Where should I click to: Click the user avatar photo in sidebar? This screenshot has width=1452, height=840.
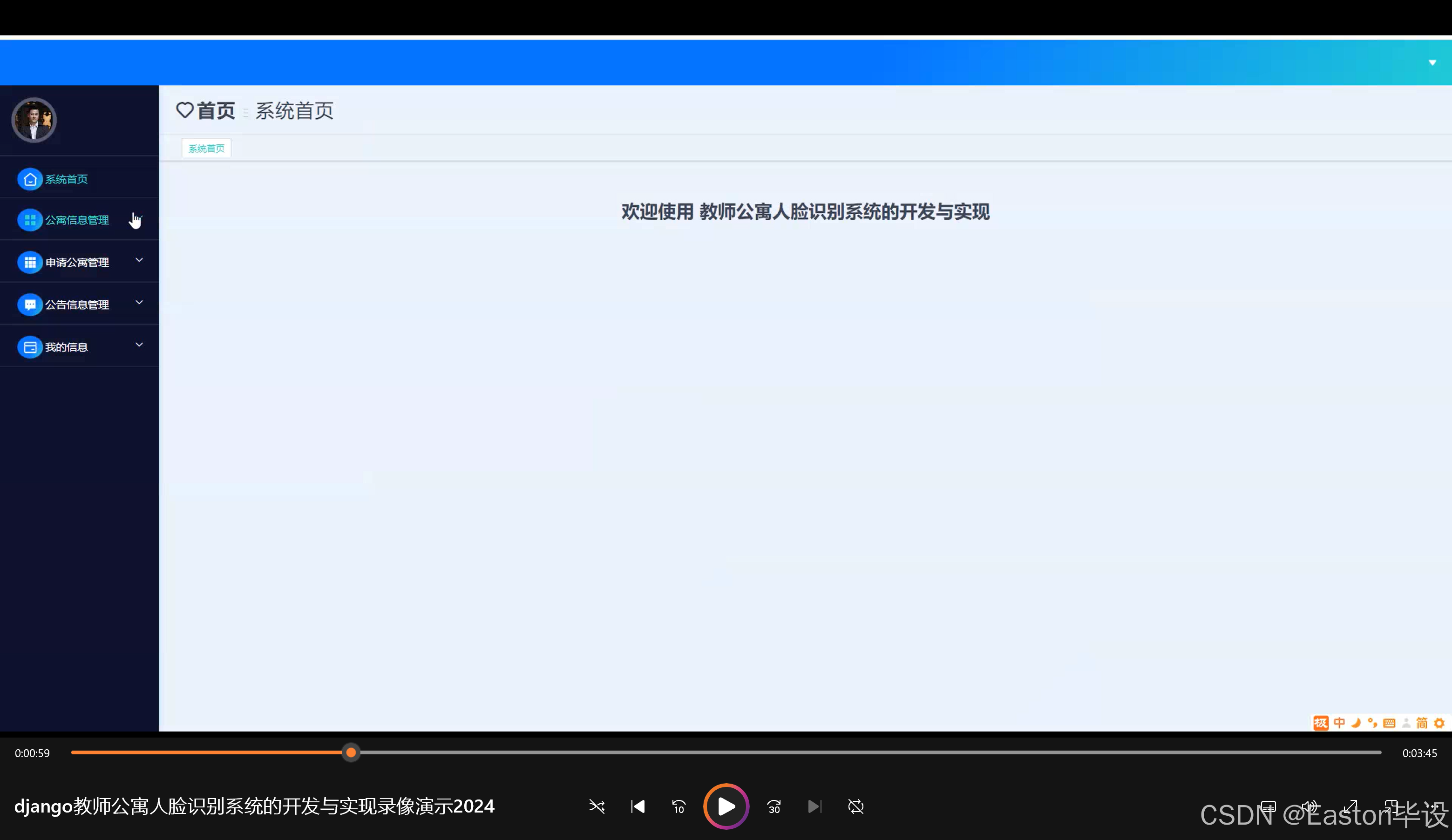point(34,120)
